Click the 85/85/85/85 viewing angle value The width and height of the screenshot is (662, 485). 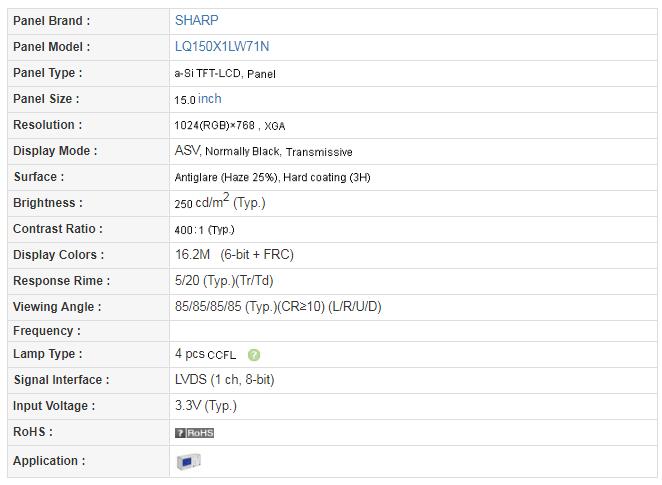(x=278, y=307)
